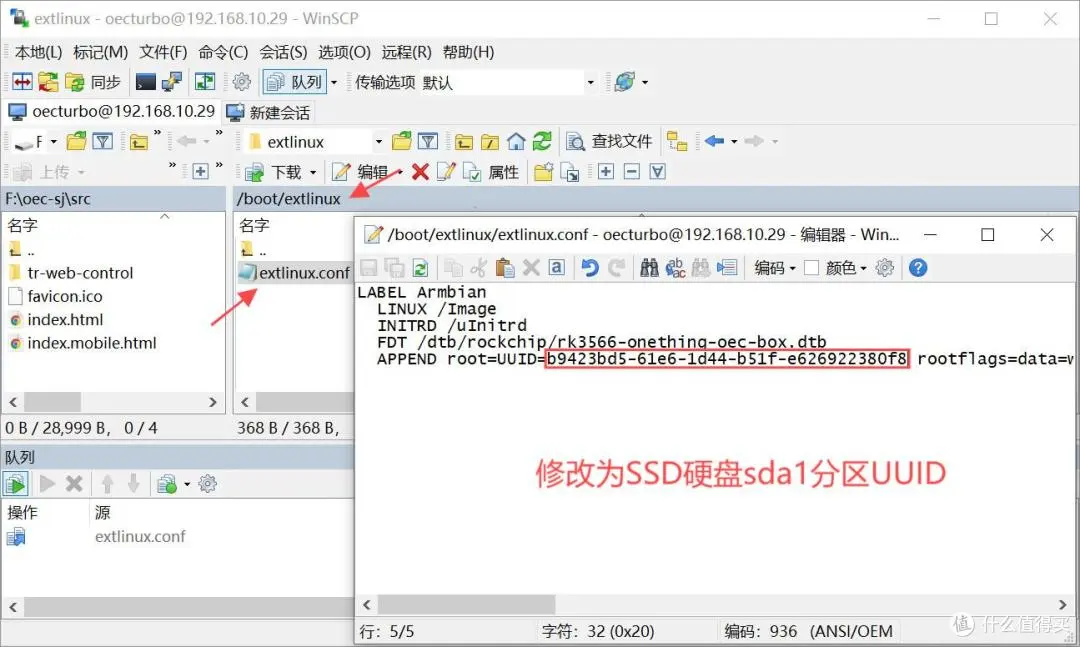This screenshot has width=1080, height=647.
Task: Open the editor preferences gear
Action: (x=884, y=267)
